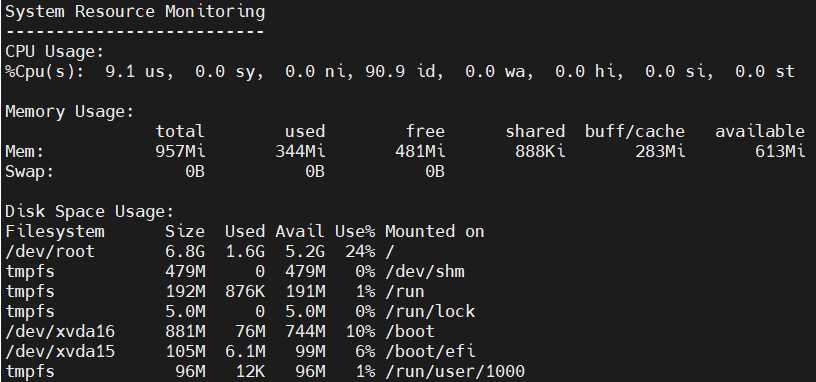This screenshot has width=816, height=382.
Task: Select the free memory value 481Mi
Action: tap(420, 151)
